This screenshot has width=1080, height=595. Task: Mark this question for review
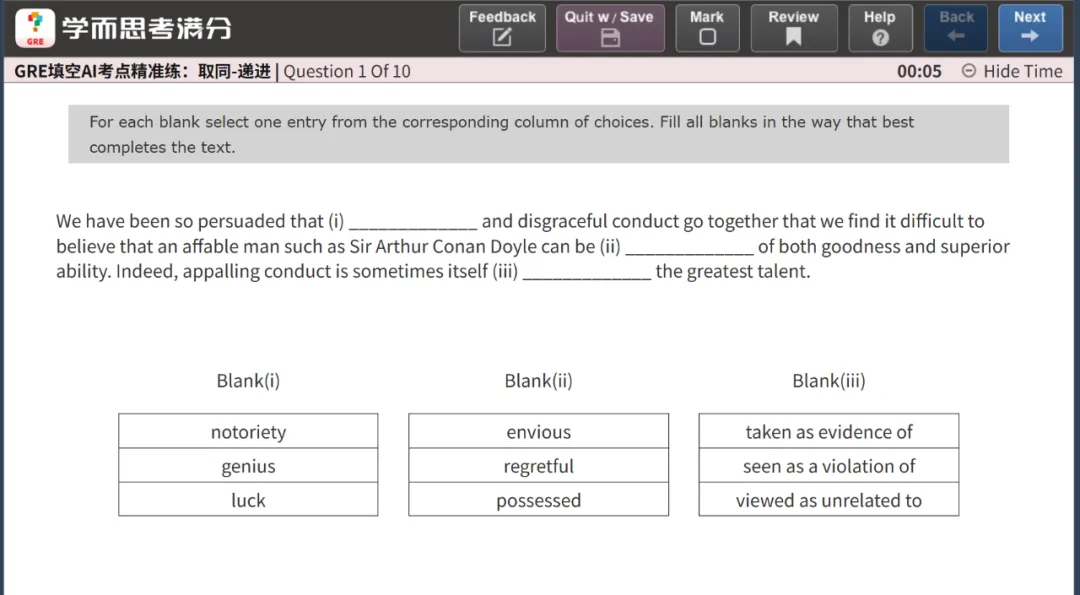click(706, 28)
